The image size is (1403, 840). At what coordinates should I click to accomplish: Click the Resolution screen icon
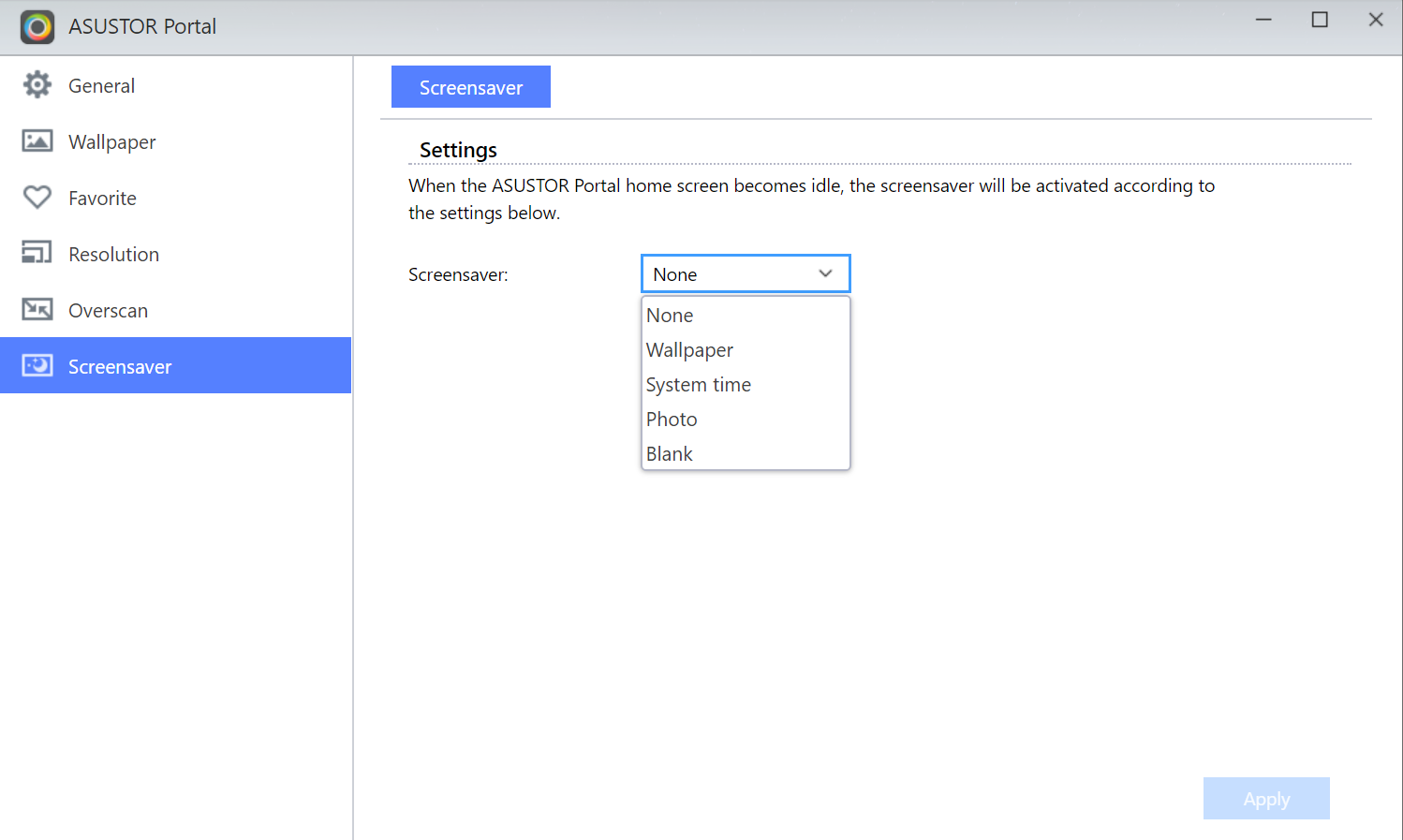pyautogui.click(x=37, y=252)
